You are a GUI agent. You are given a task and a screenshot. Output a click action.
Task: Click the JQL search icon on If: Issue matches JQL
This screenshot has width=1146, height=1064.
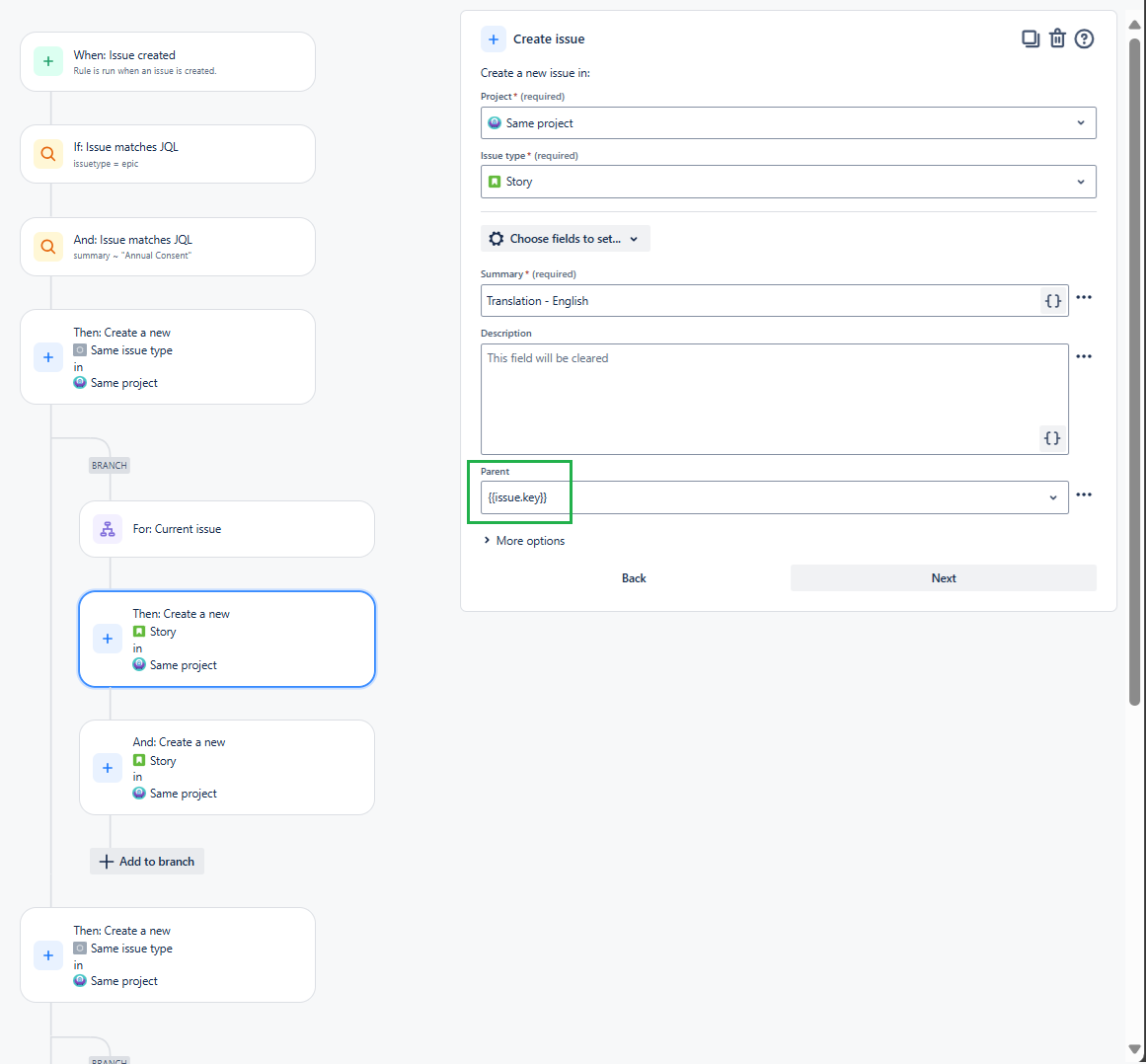click(47, 154)
